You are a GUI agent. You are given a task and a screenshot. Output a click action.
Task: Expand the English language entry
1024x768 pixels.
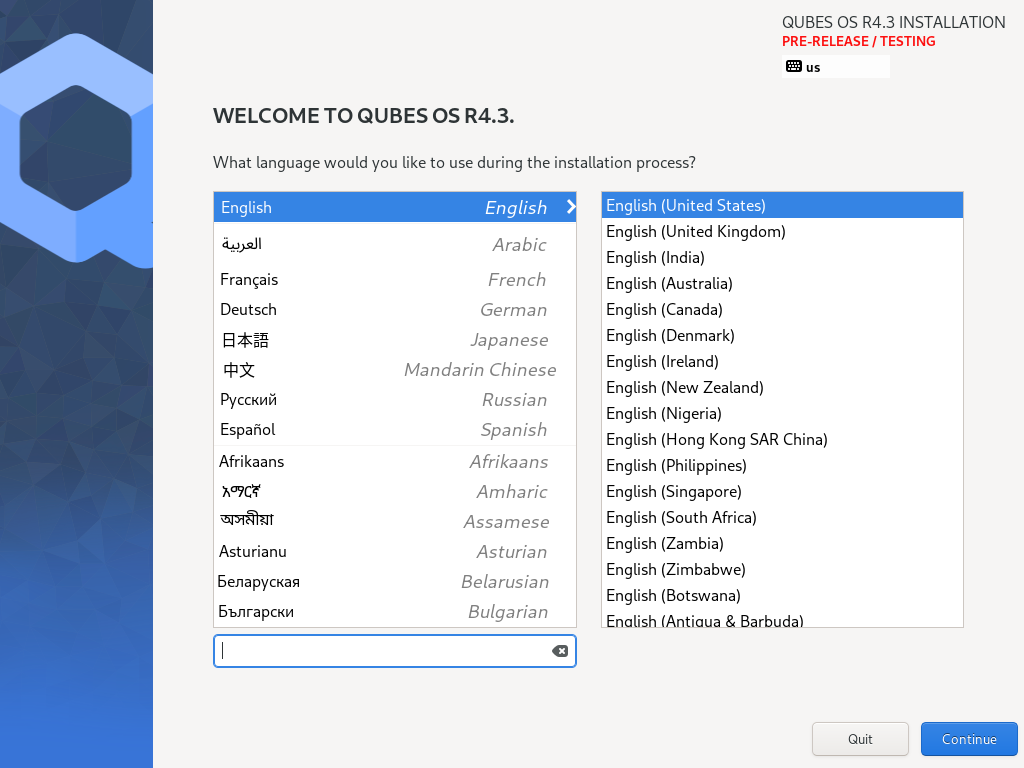[570, 207]
